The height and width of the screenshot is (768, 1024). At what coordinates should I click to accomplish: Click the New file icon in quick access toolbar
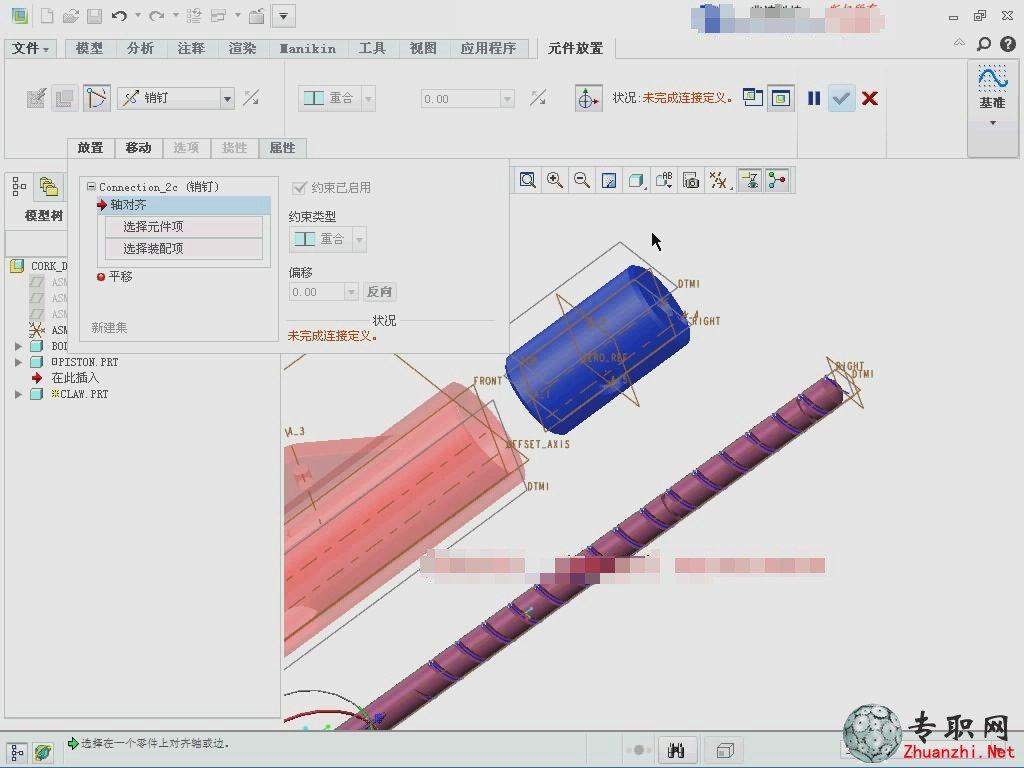(x=47, y=16)
